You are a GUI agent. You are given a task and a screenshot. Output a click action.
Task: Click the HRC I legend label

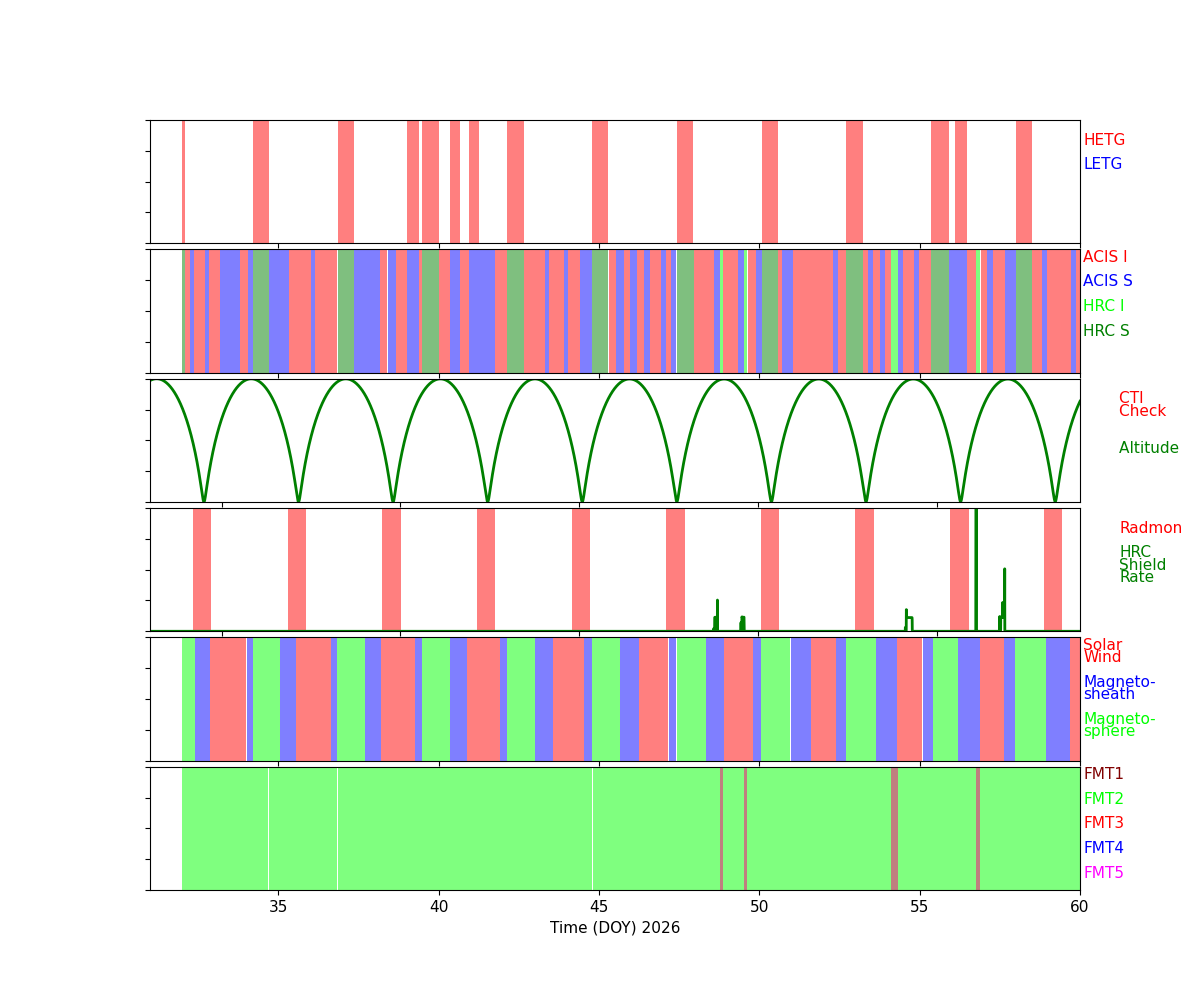point(1103,306)
